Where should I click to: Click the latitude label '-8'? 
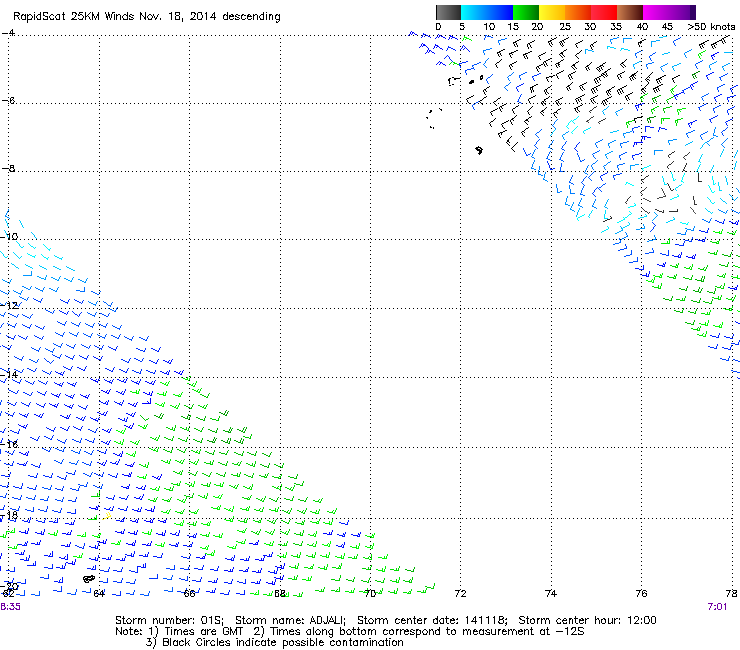click(x=8, y=169)
